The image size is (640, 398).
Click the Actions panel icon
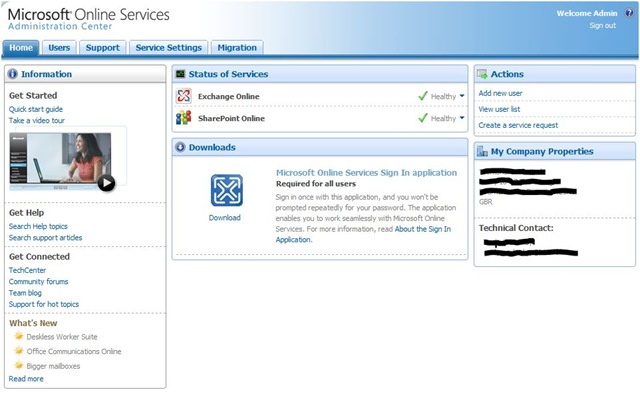pyautogui.click(x=482, y=74)
